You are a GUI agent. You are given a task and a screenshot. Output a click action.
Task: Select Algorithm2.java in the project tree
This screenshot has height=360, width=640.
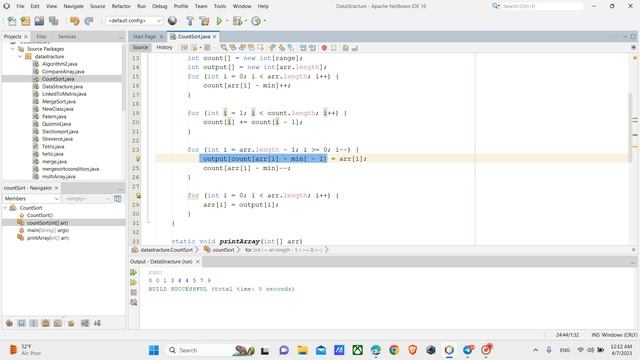[x=60, y=64]
